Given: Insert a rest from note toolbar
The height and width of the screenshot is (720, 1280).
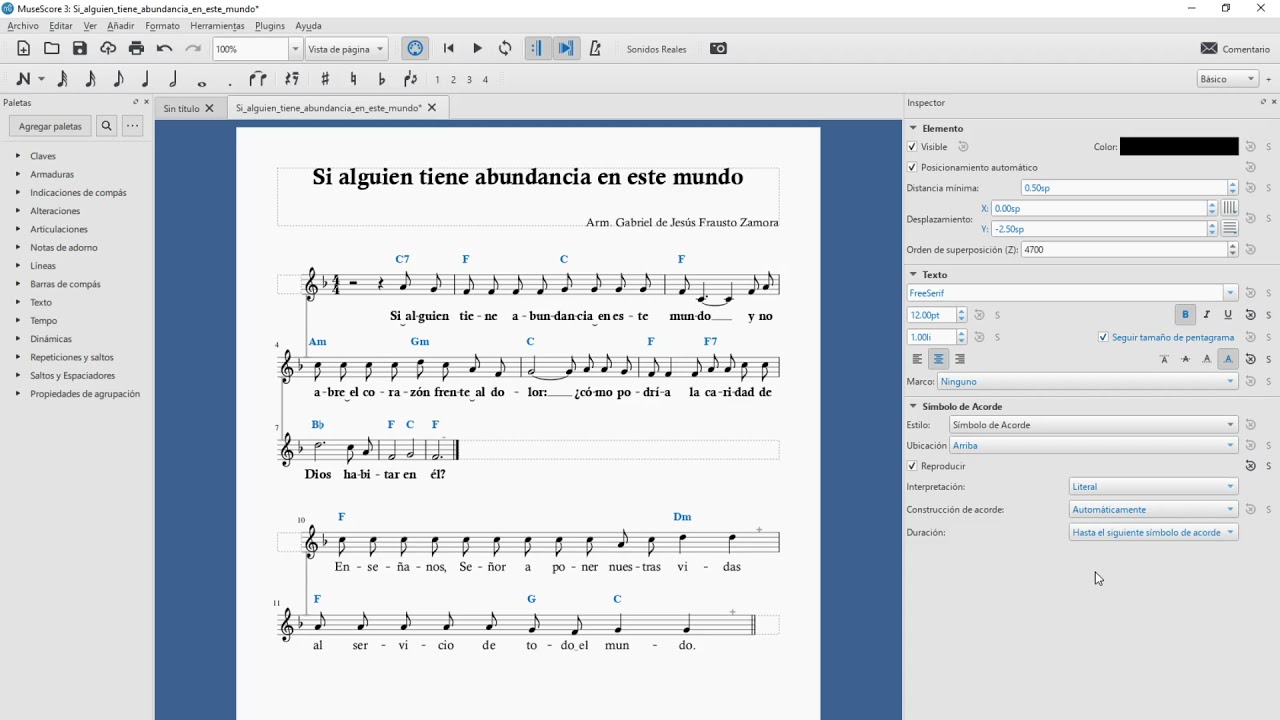Looking at the screenshot, I should pos(292,79).
